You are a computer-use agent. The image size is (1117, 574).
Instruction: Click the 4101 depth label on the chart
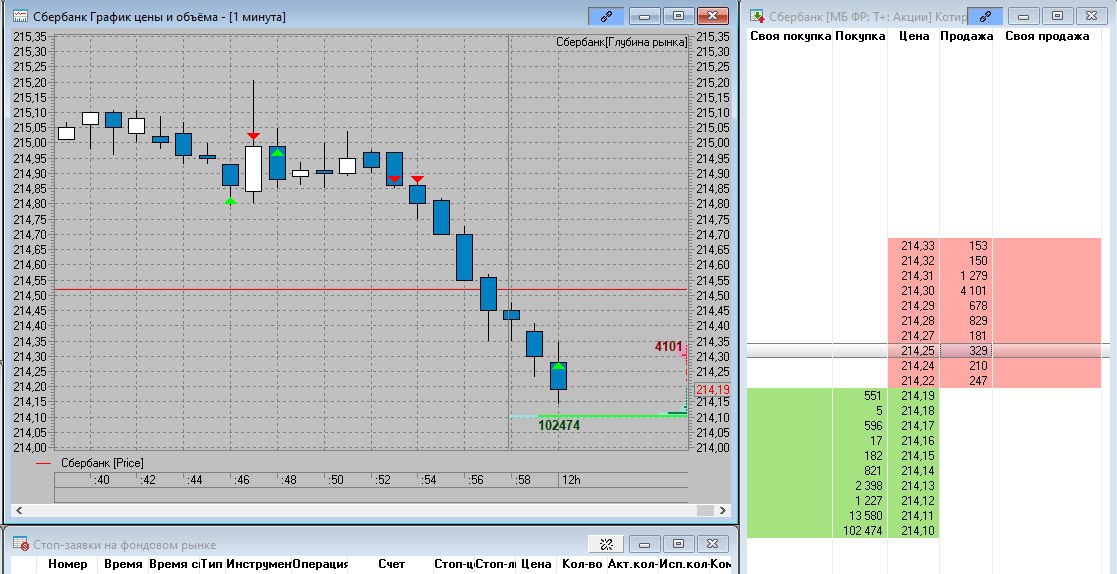pos(668,346)
